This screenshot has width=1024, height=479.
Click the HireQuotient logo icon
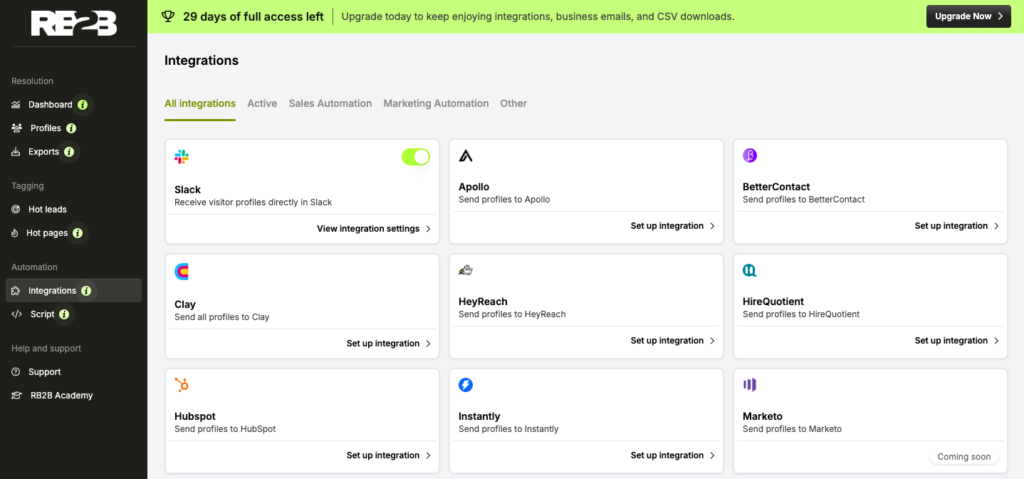[x=750, y=271]
